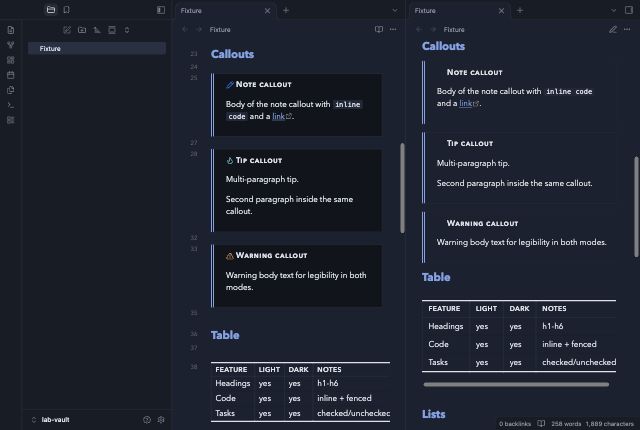Toggle auto-reveal current file

112,30
